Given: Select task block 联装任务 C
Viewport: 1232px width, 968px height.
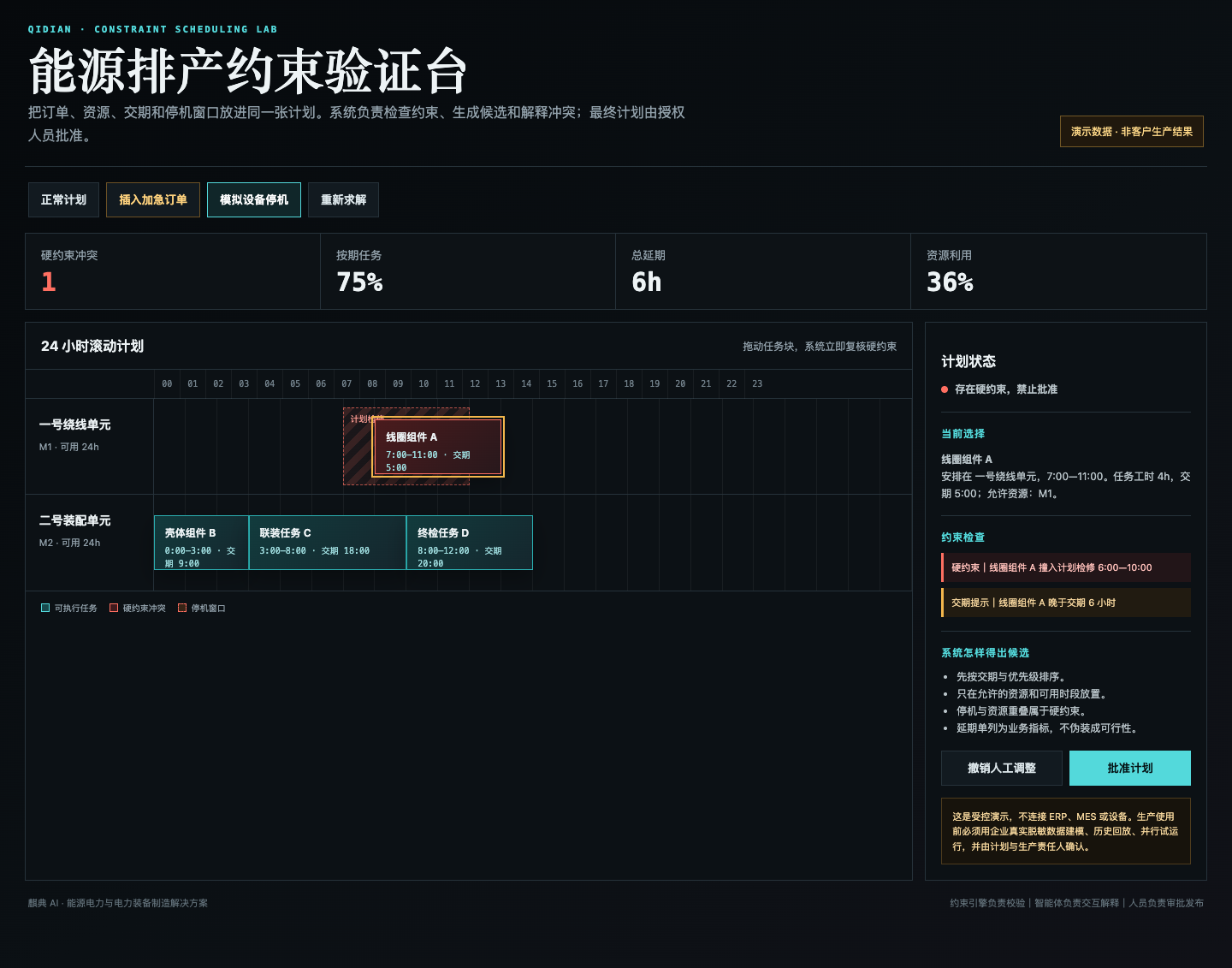Looking at the screenshot, I should [328, 543].
